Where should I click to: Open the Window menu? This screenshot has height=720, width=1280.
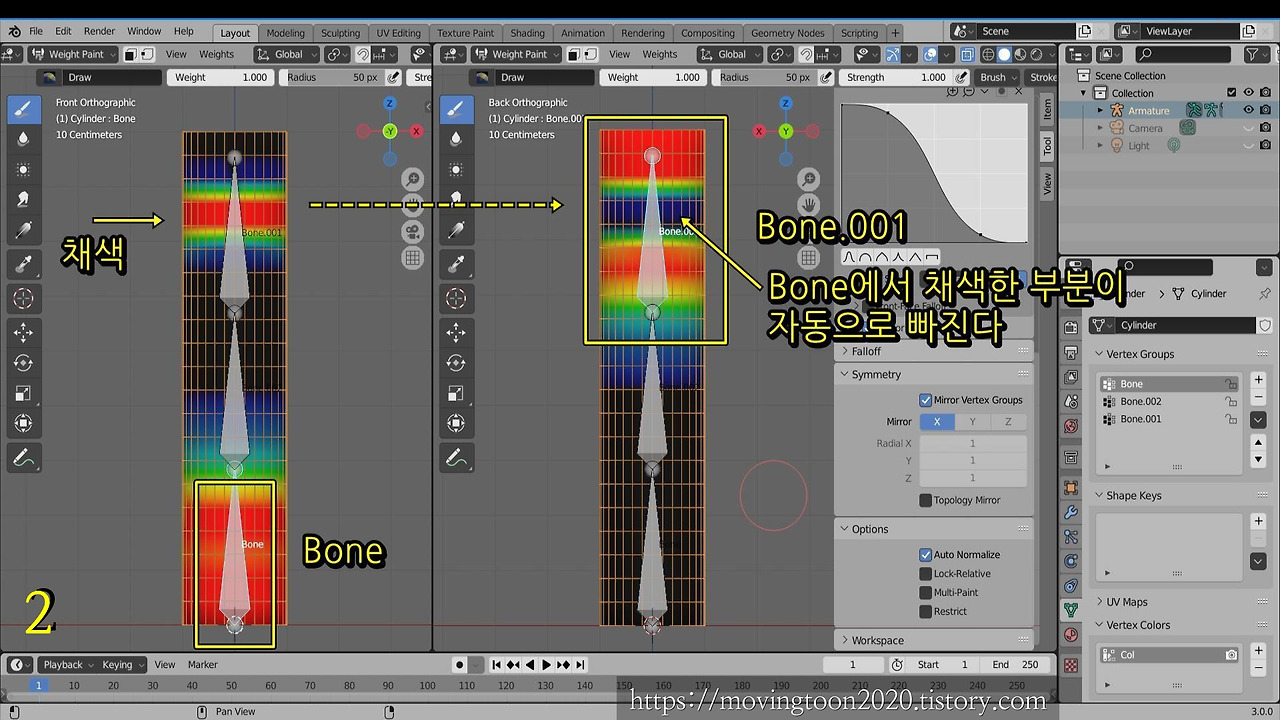(x=144, y=31)
